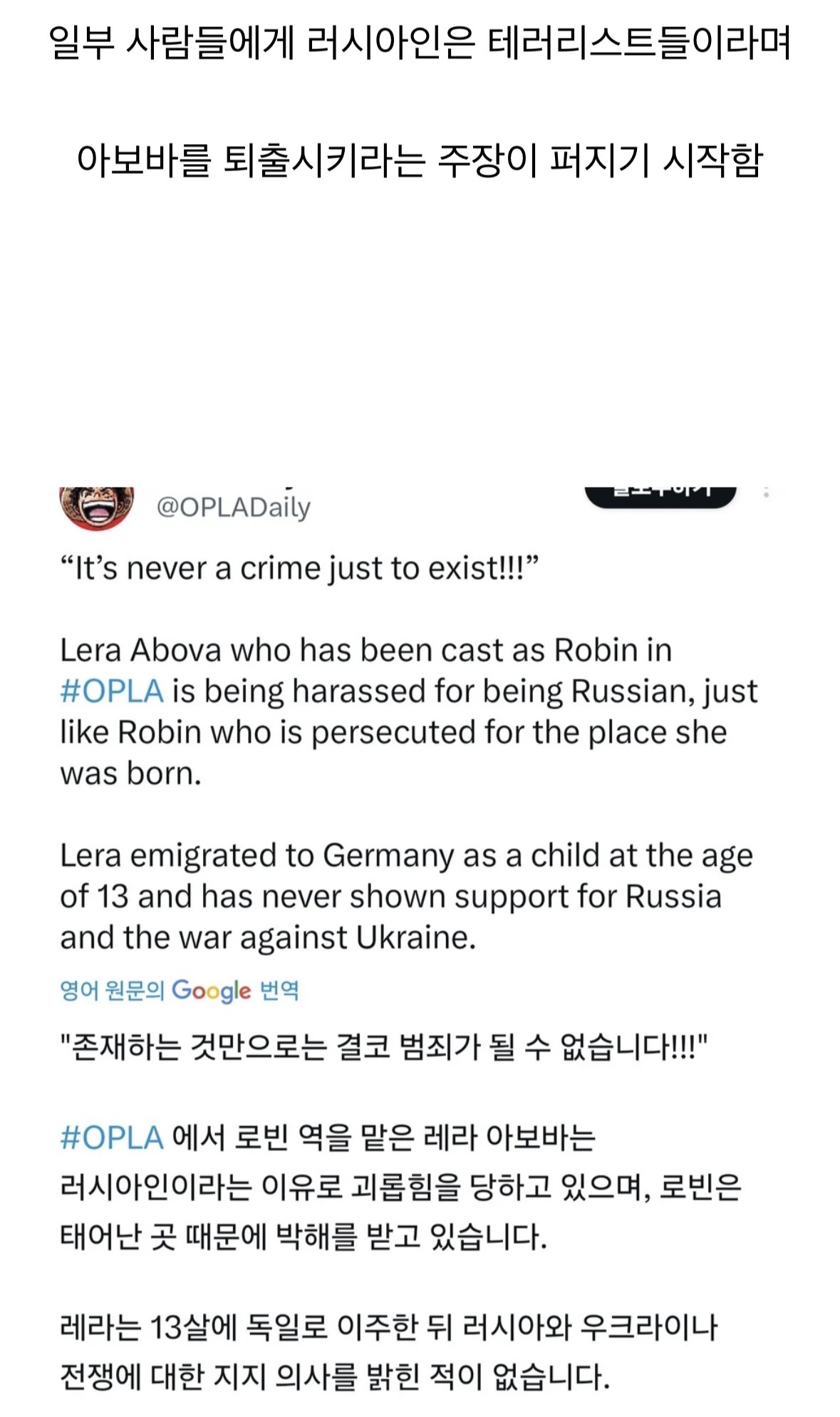
Task: Click the Korean quote starting '존재하는 것만으로는'
Action: point(385,1048)
